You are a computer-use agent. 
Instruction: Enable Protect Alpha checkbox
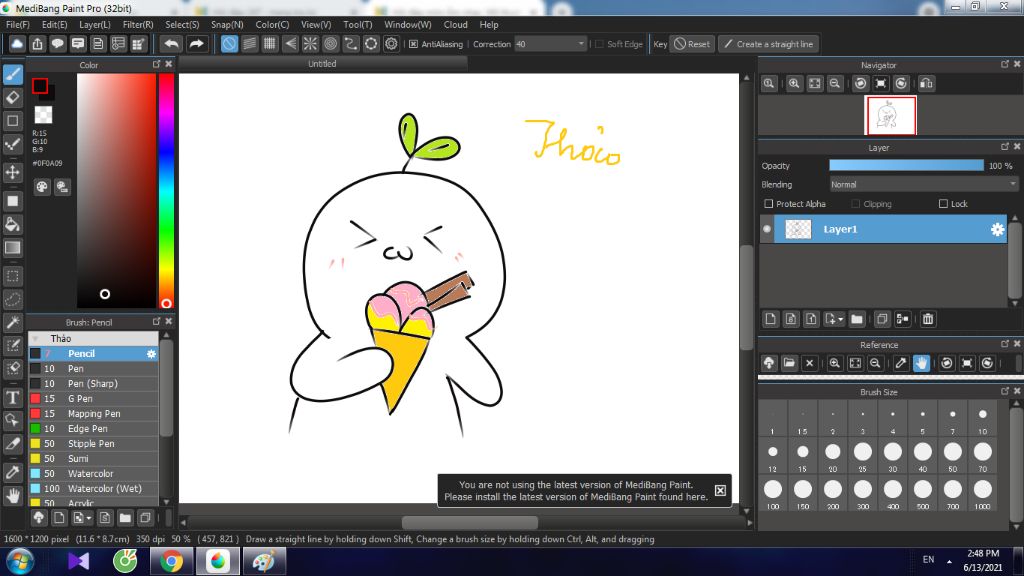click(x=769, y=204)
